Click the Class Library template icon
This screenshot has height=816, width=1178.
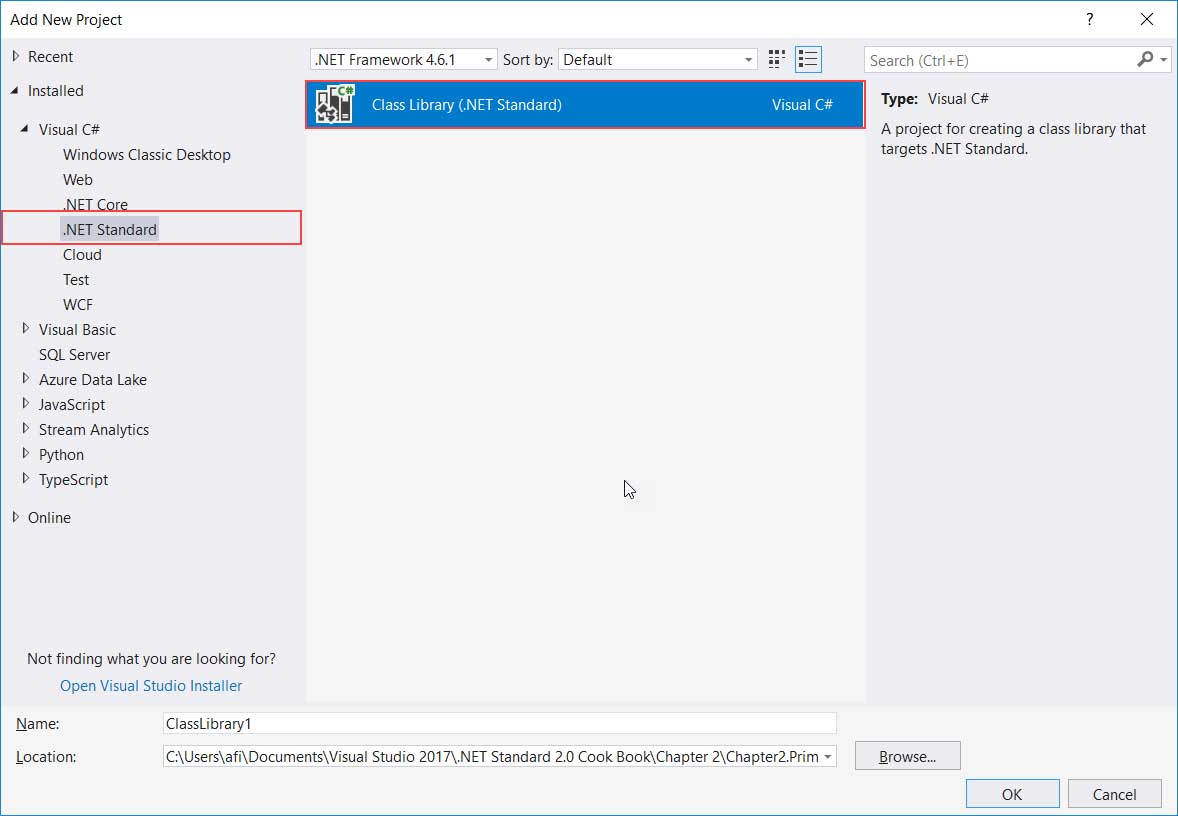pos(335,104)
